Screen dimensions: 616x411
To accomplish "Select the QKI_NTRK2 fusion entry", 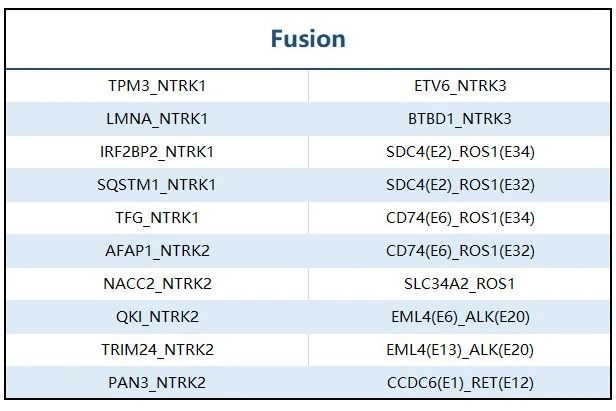I will click(x=157, y=317).
